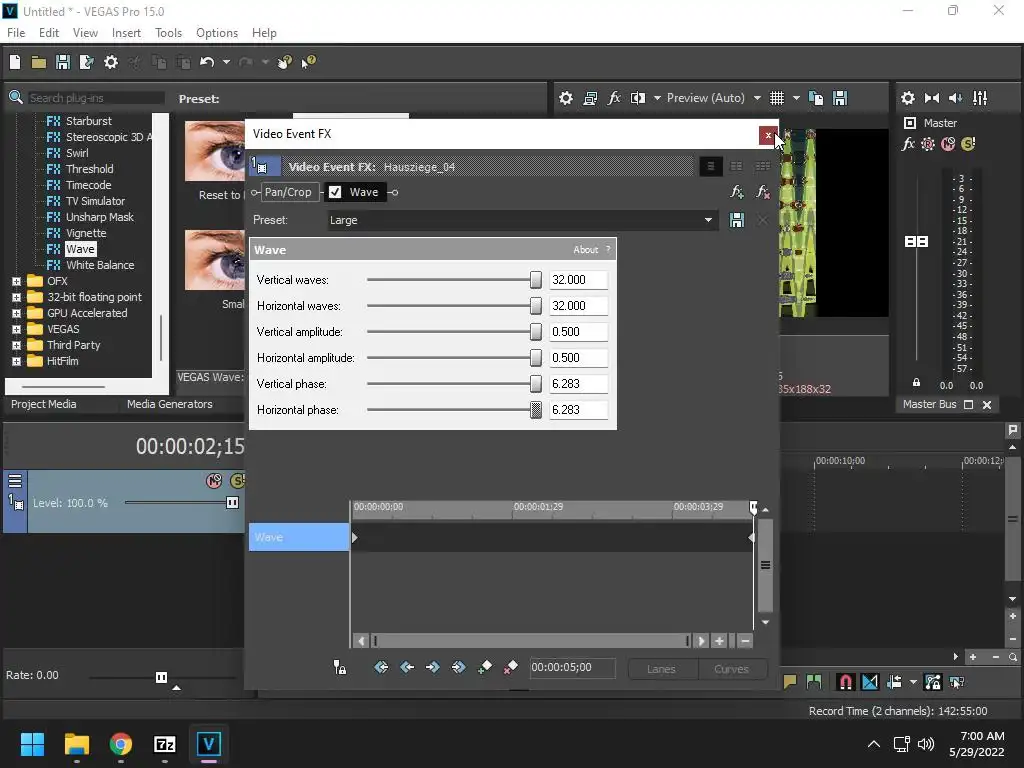The height and width of the screenshot is (768, 1024).
Task: Click Master FX icon in mixer
Action: (908, 144)
